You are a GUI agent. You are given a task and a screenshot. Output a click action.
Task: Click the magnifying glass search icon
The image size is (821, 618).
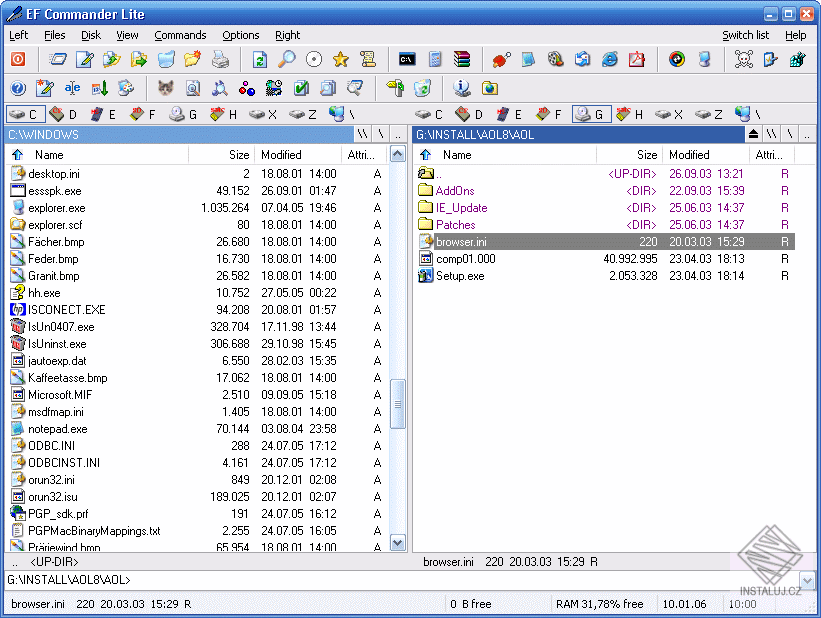(x=286, y=59)
